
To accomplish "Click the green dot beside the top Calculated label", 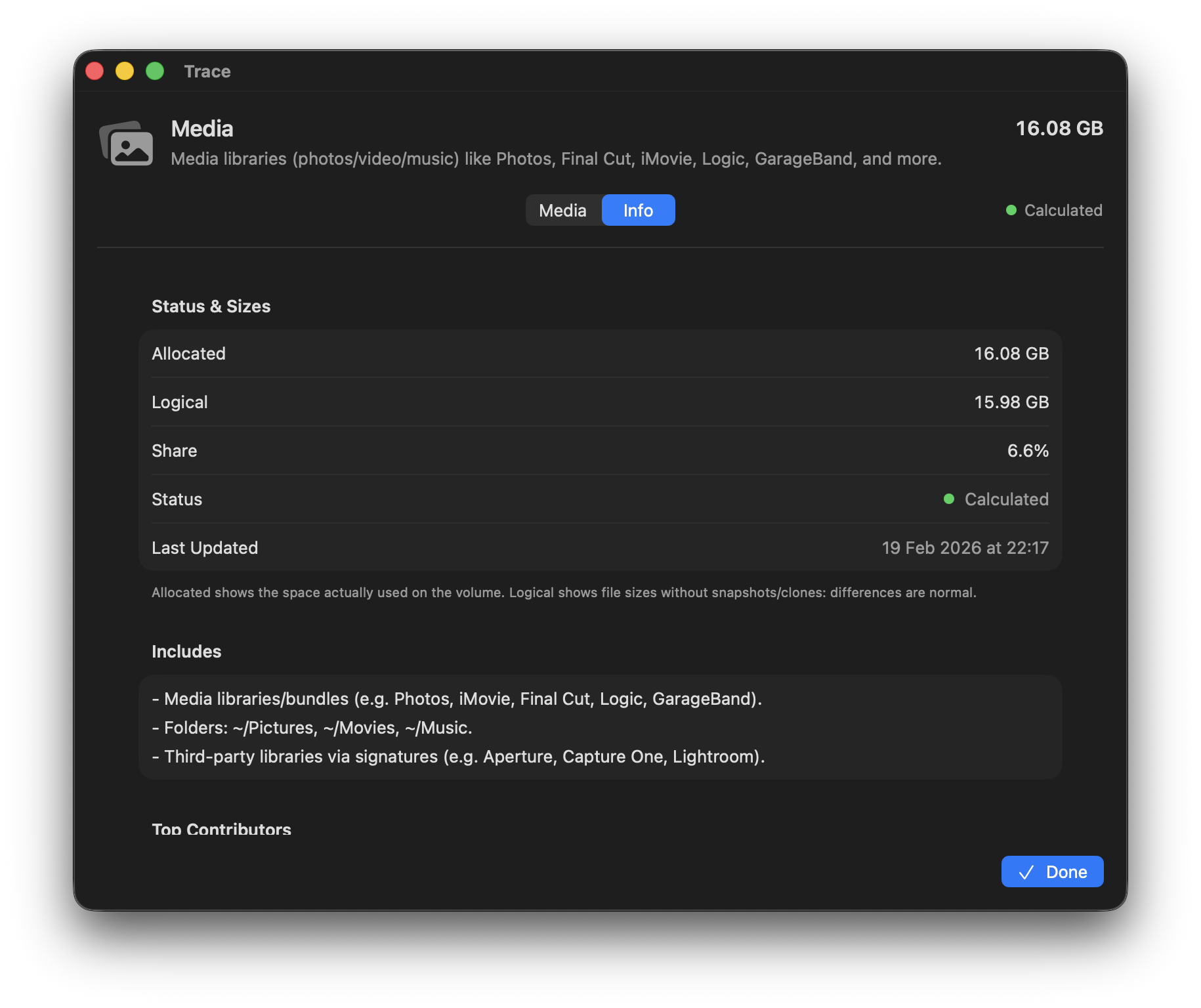I will coord(1011,210).
